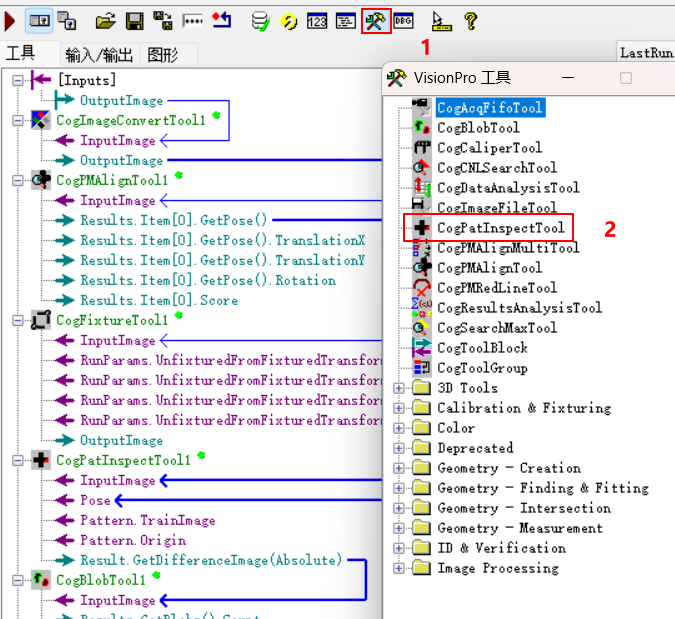This screenshot has width=675, height=619.
Task: Open the file folder toolbar icon
Action: point(105,21)
